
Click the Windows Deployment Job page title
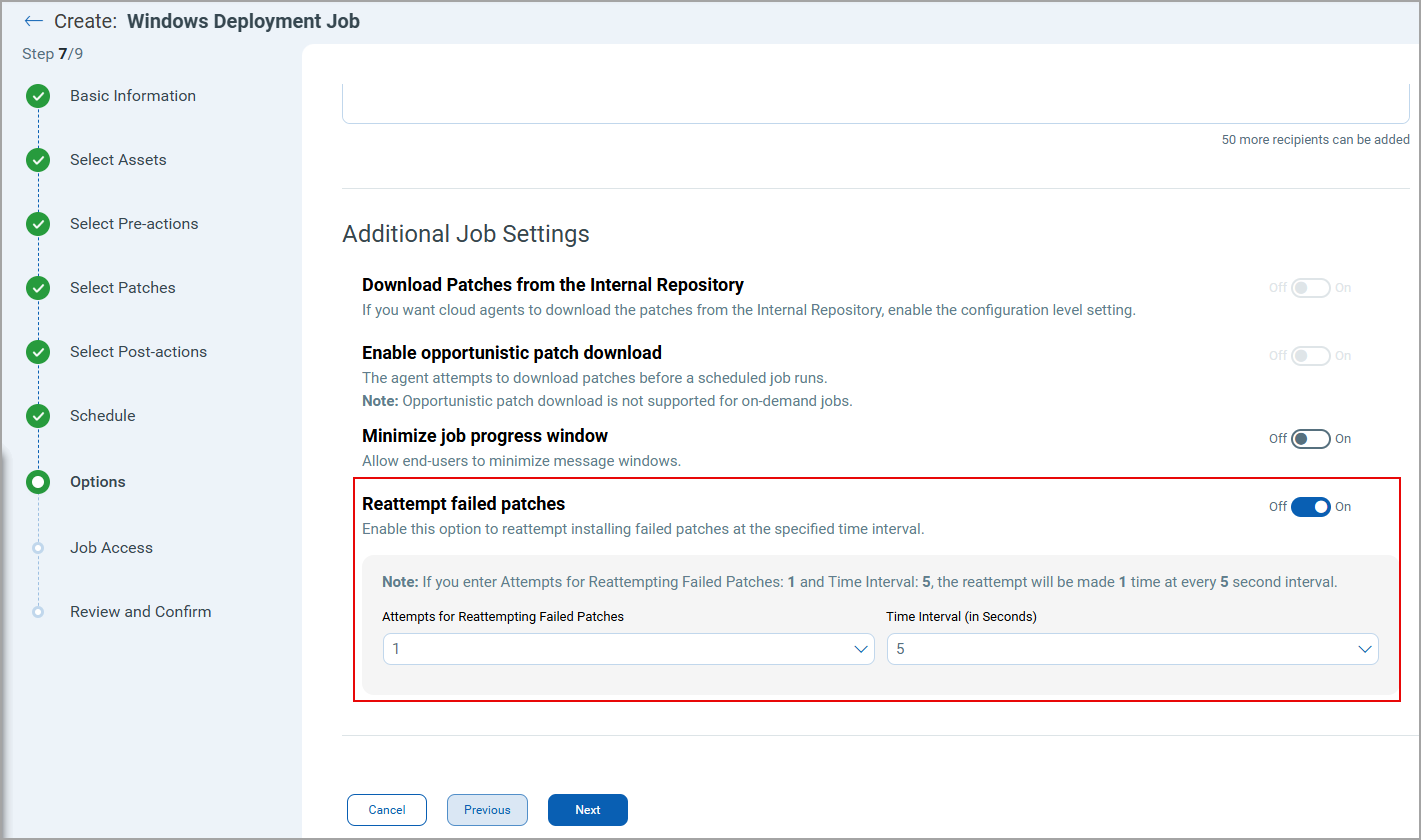tap(244, 21)
